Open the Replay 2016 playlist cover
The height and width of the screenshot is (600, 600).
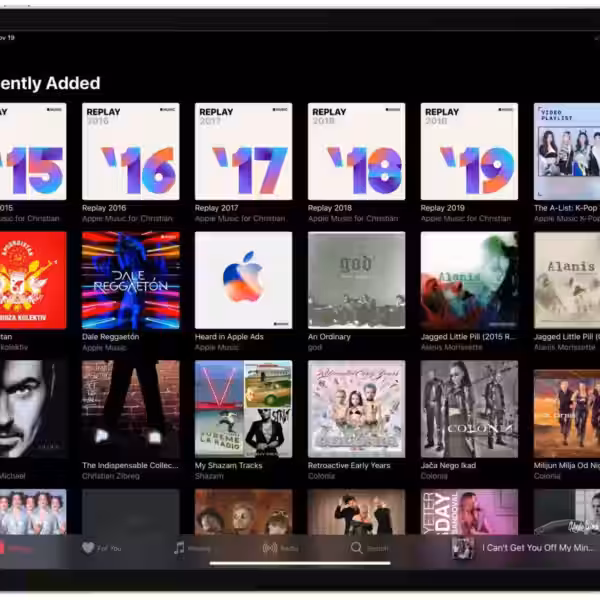pyautogui.click(x=130, y=152)
